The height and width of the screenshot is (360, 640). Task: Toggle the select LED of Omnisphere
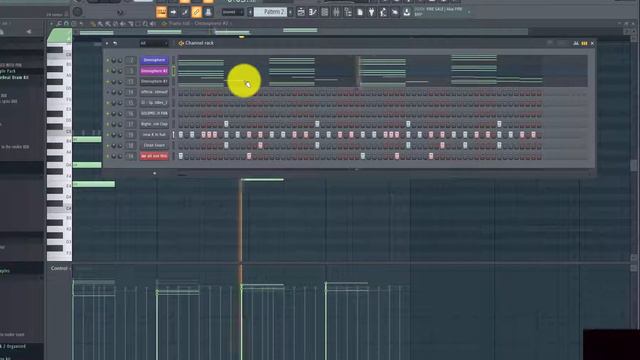point(173,60)
